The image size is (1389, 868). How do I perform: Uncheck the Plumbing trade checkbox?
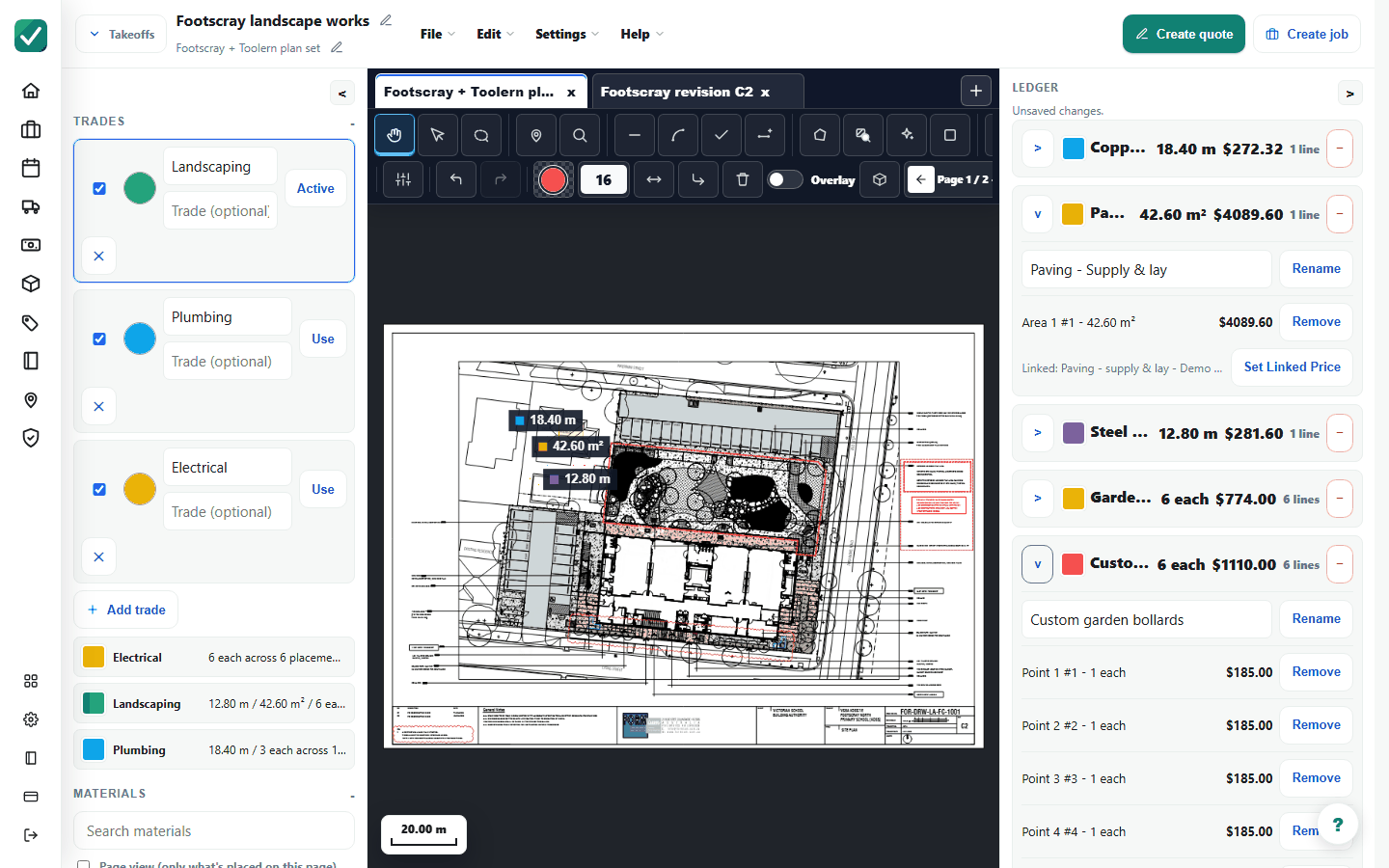(x=99, y=339)
